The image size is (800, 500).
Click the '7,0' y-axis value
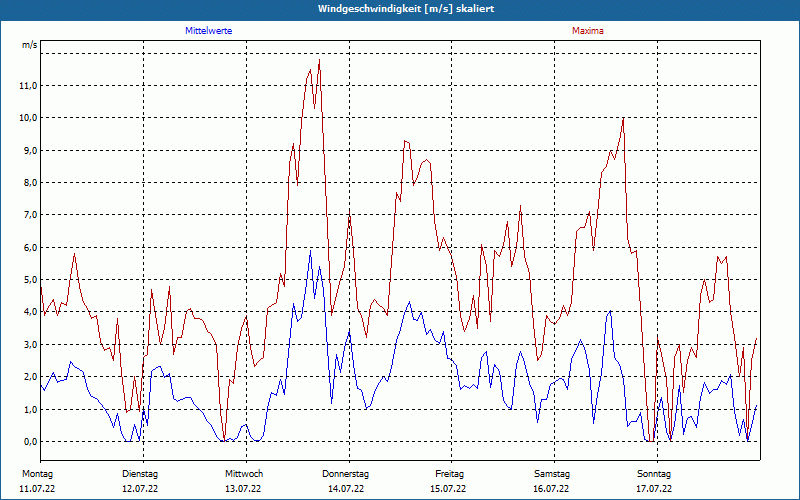coord(30,215)
